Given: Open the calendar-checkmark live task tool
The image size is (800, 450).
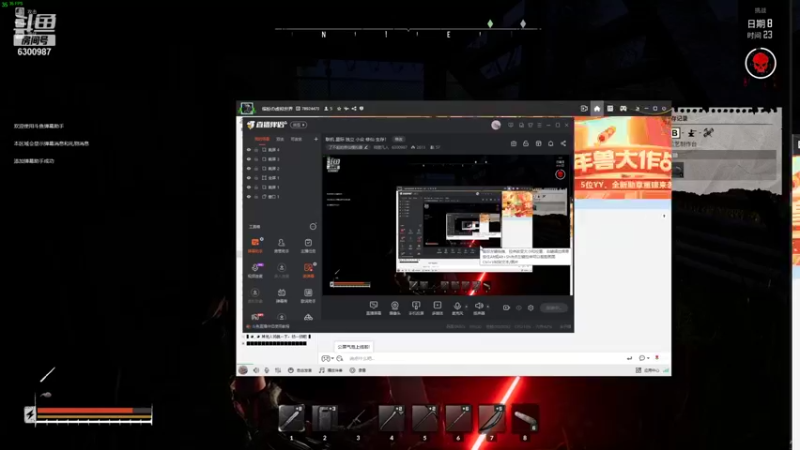Looking at the screenshot, I should pyautogui.click(x=308, y=245).
